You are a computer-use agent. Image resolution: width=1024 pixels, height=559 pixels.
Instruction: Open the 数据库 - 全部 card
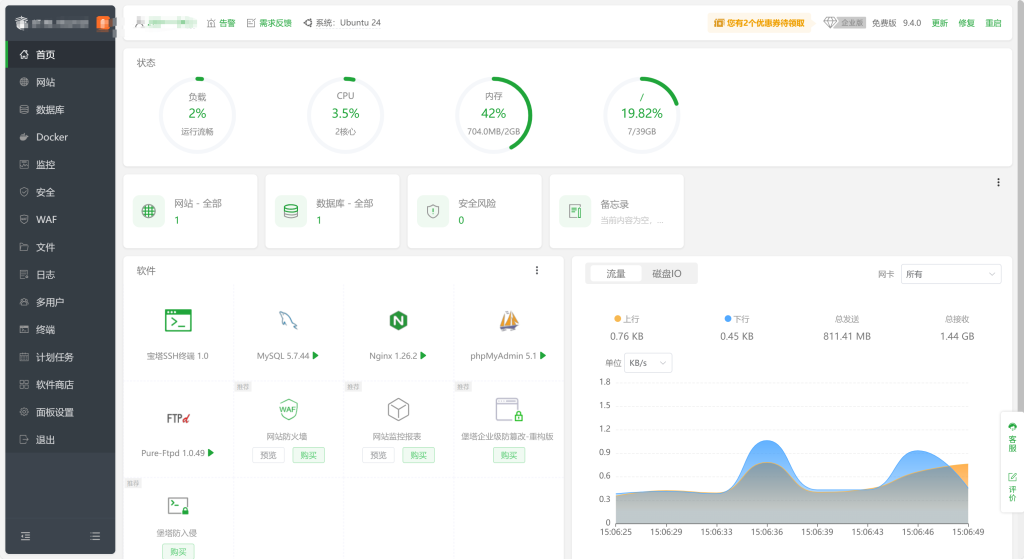(x=332, y=211)
